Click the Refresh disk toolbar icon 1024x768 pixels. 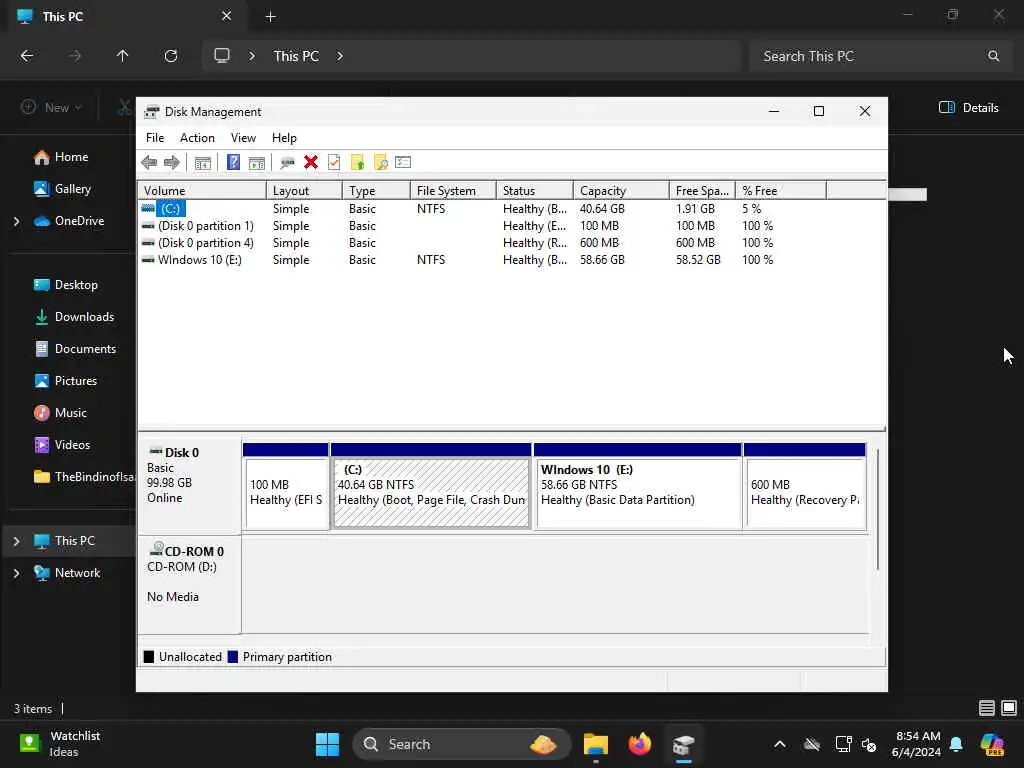click(x=287, y=163)
